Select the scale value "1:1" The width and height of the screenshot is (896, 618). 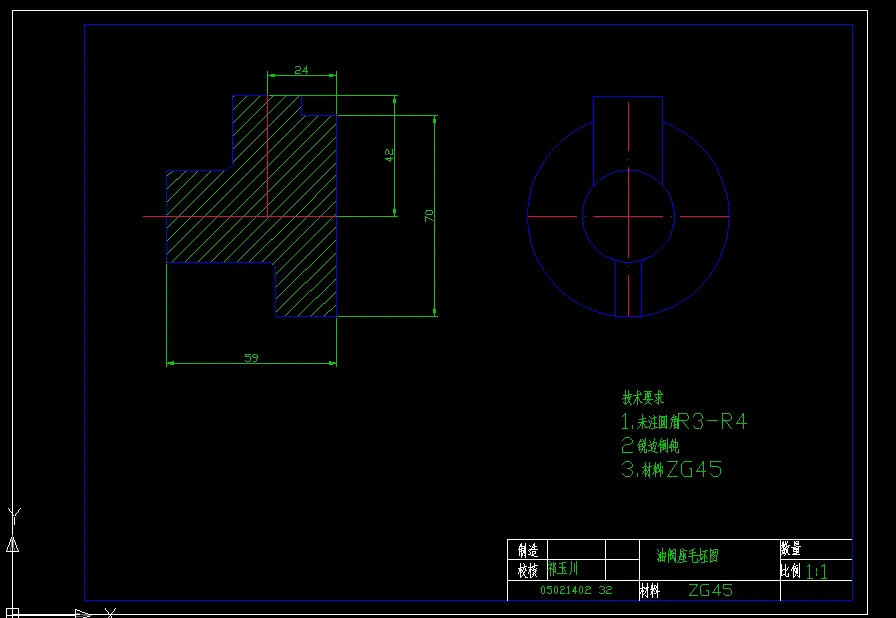click(817, 572)
